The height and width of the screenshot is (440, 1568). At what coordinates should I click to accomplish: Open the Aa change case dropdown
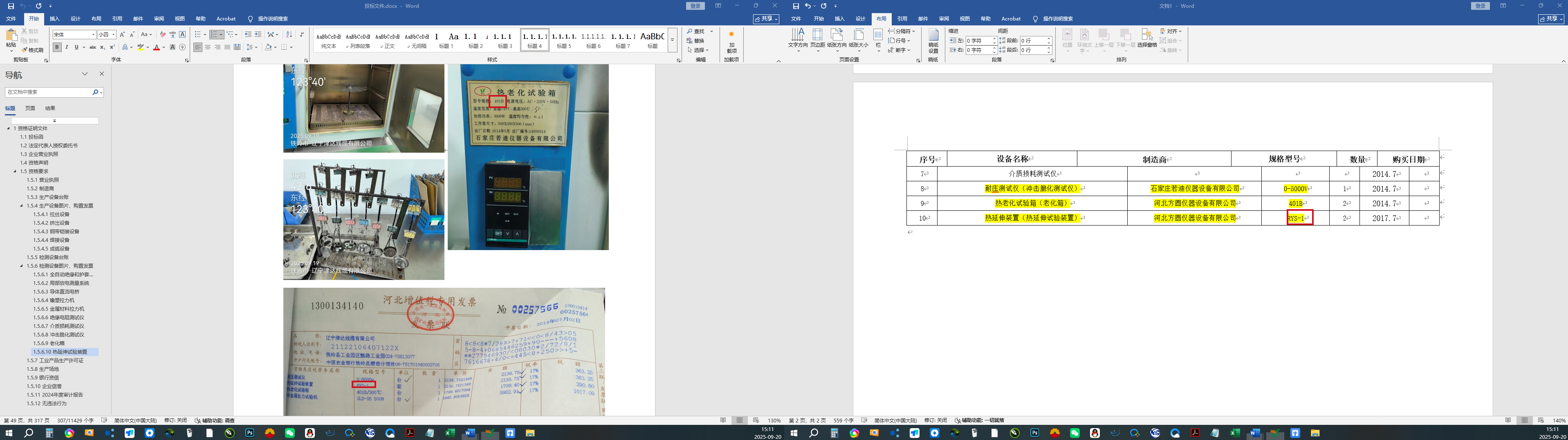click(x=147, y=35)
